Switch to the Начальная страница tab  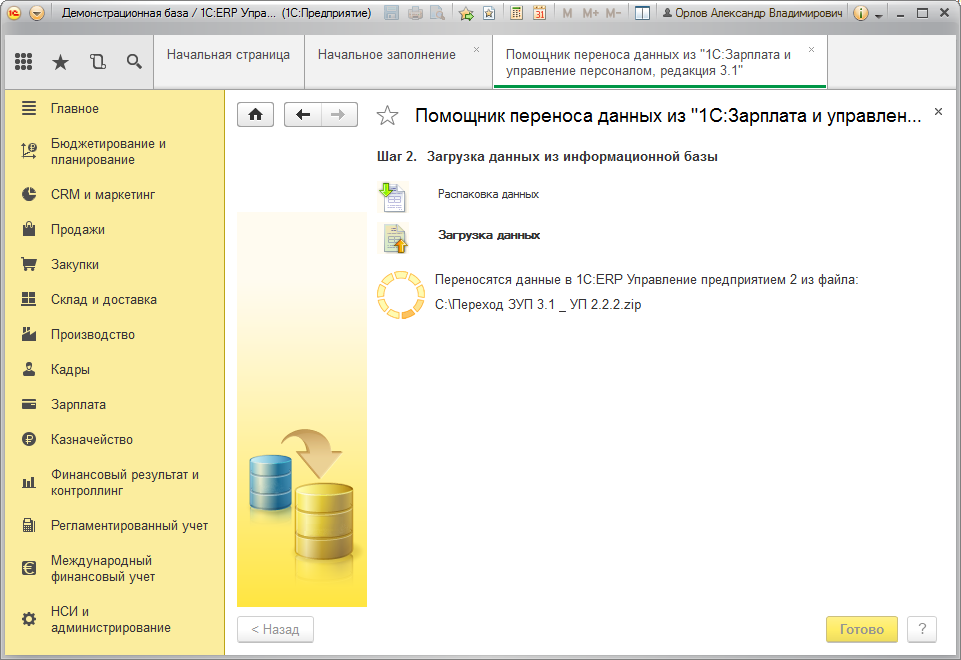tap(228, 55)
